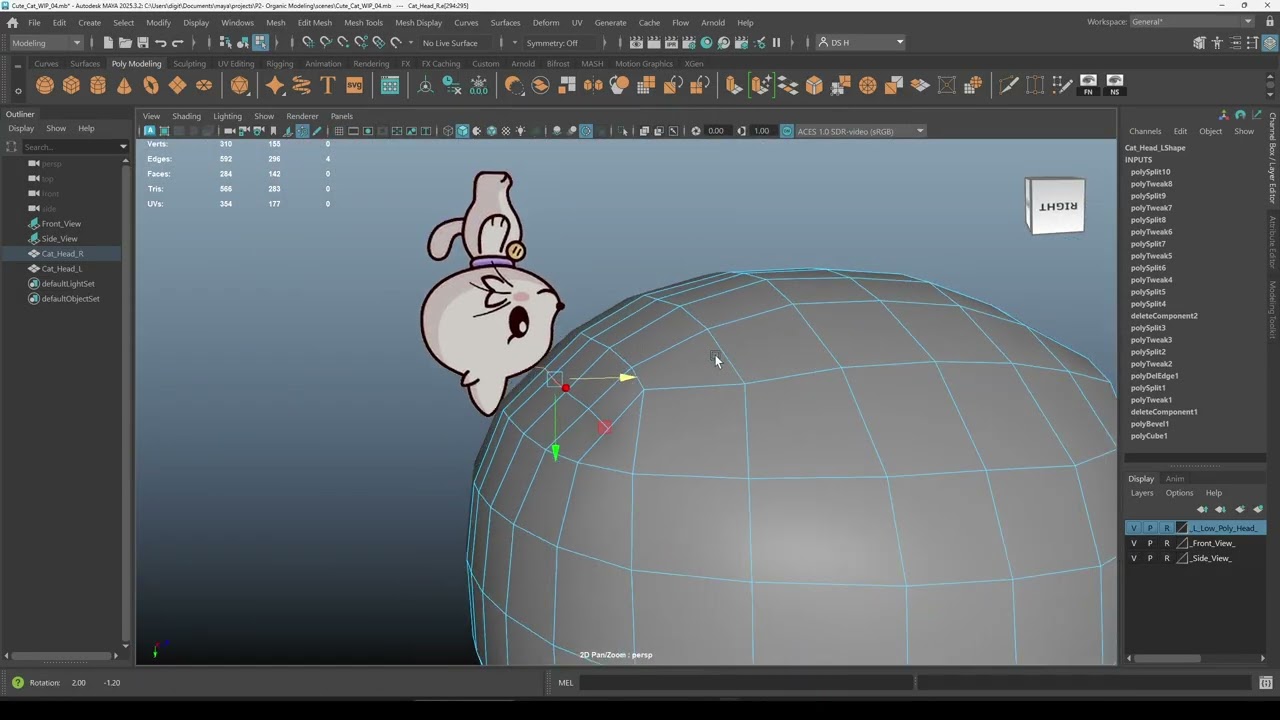Screen dimensions: 1280x720
Task: Switch to the Rigging shelf tab
Action: click(x=280, y=64)
